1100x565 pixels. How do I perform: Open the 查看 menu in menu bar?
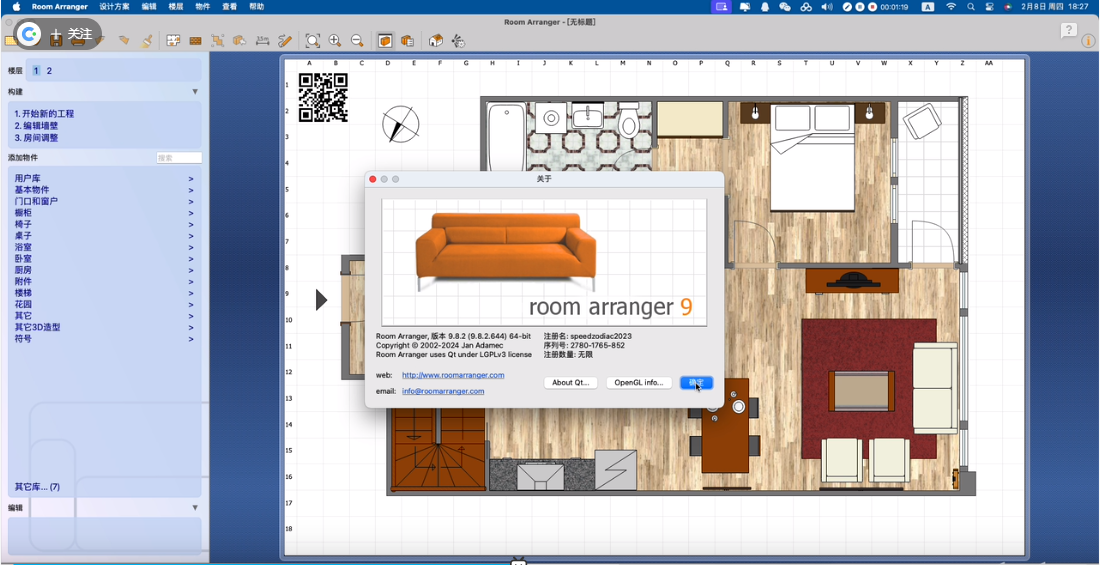[x=230, y=6]
